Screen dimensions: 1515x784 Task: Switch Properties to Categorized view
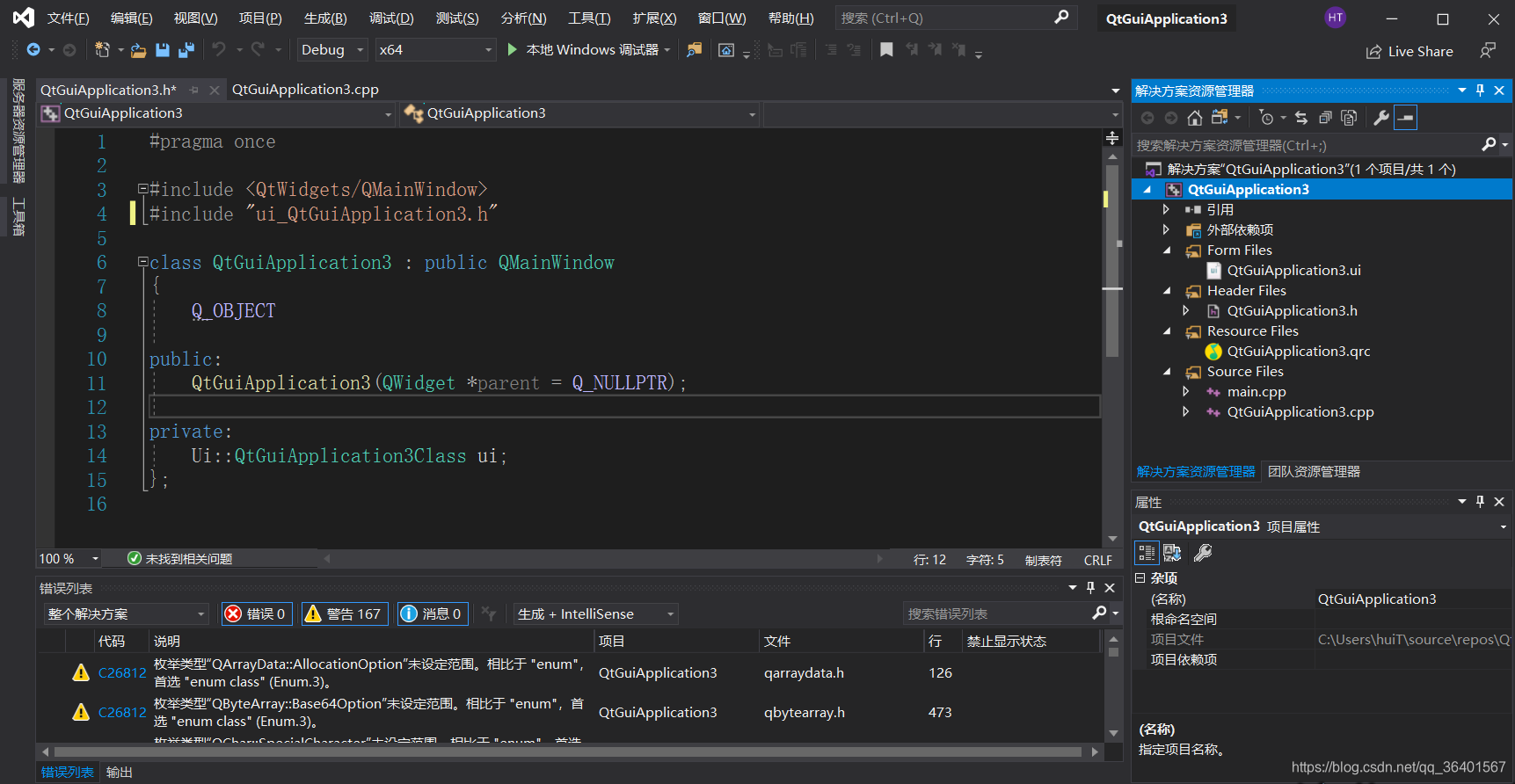(x=1147, y=553)
